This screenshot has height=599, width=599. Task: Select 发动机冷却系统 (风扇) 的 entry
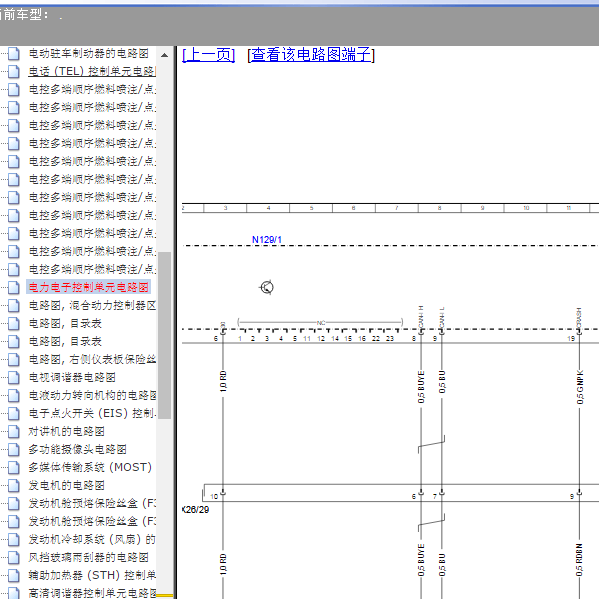[x=92, y=539]
